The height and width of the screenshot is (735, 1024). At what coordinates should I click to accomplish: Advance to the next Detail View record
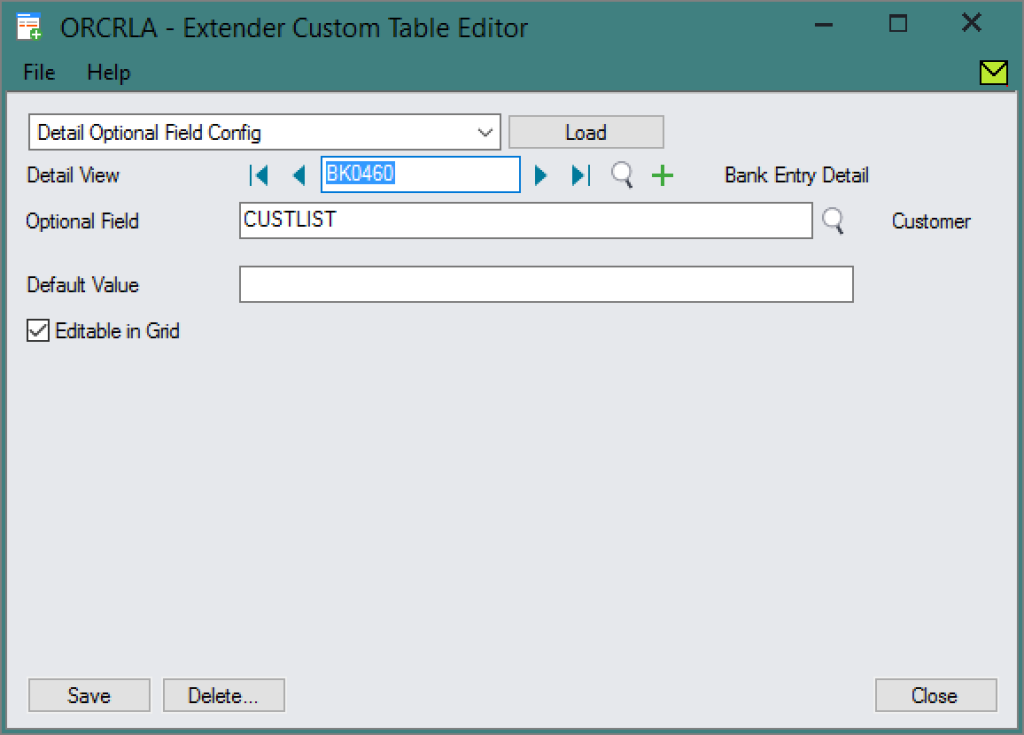[x=541, y=174]
